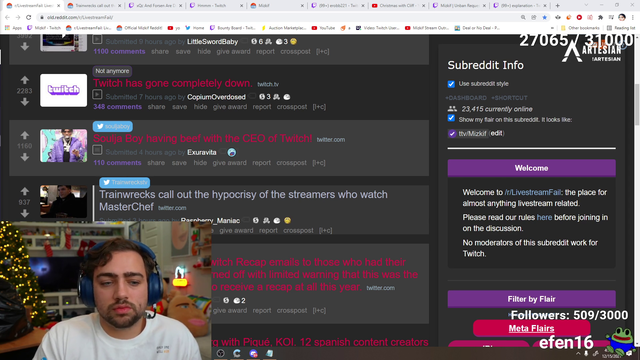The image size is (640, 360).
Task: Open the 'Bounty Board - Twit...' bookmark
Action: tap(233, 28)
